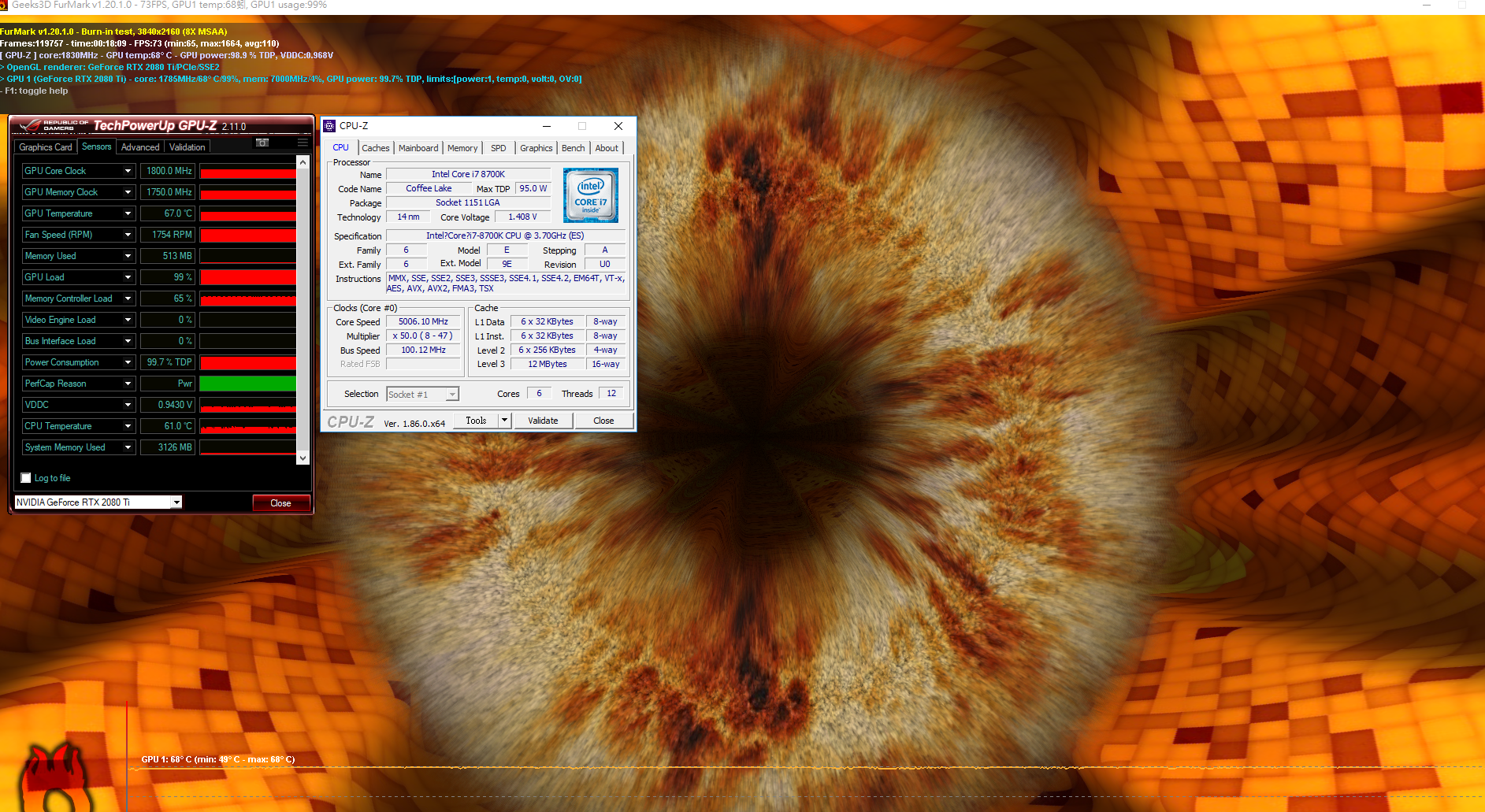
Task: Click the Threads value 12
Action: click(611, 393)
